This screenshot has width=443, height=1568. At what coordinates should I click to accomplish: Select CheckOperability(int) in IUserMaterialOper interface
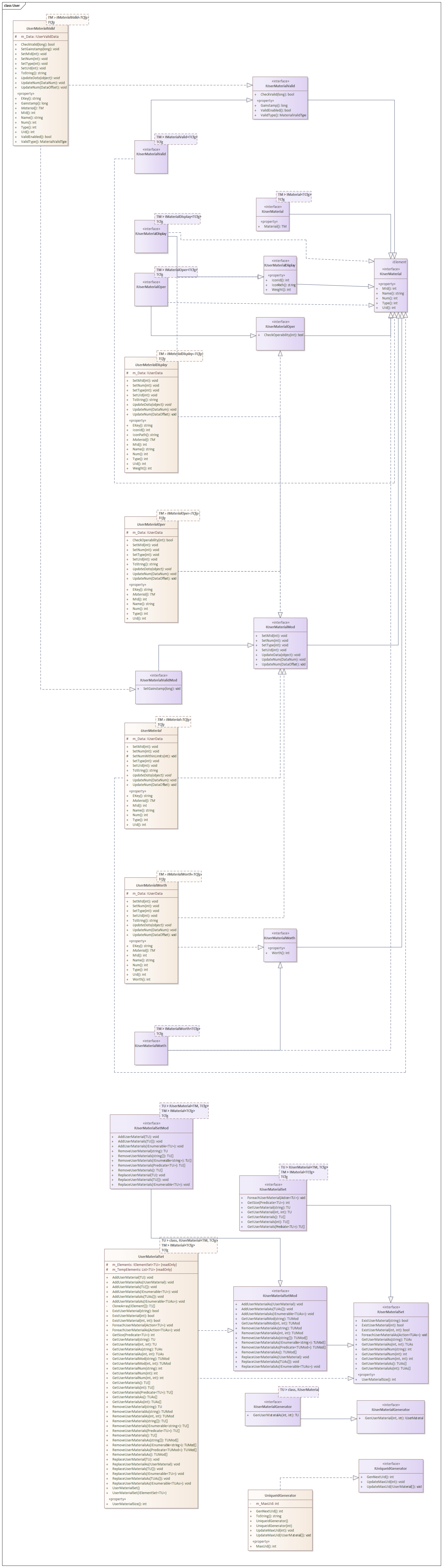[x=283, y=335]
